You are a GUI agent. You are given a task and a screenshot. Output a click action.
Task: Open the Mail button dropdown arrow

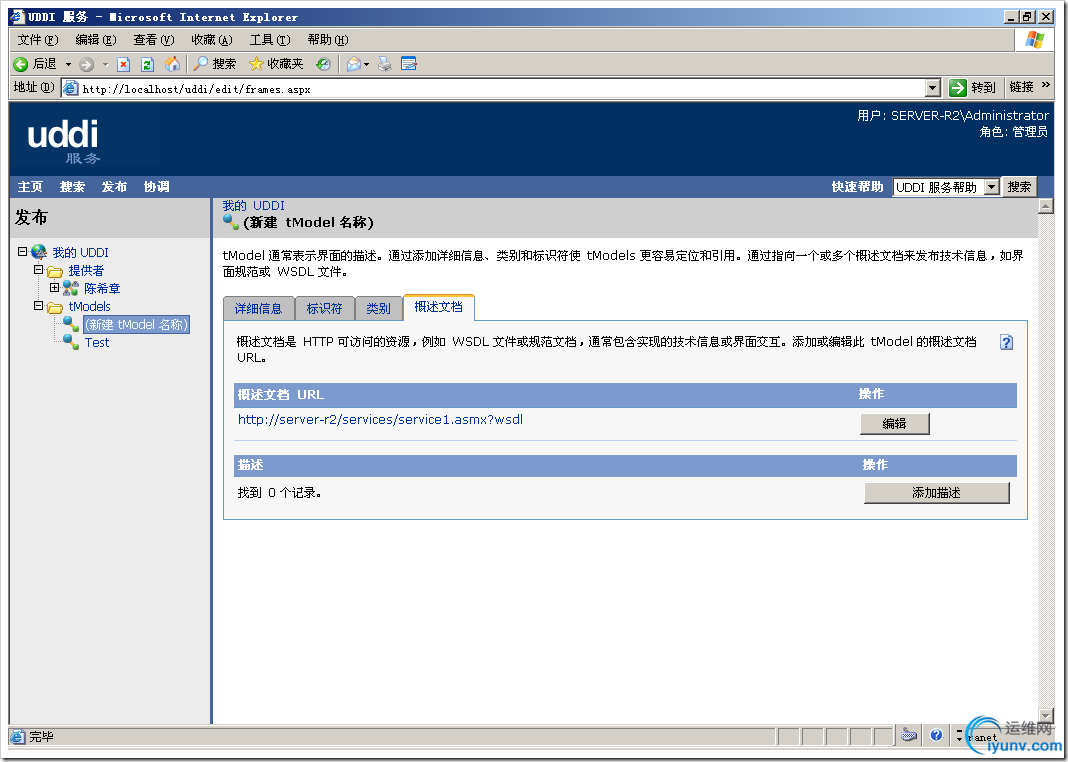coord(366,65)
